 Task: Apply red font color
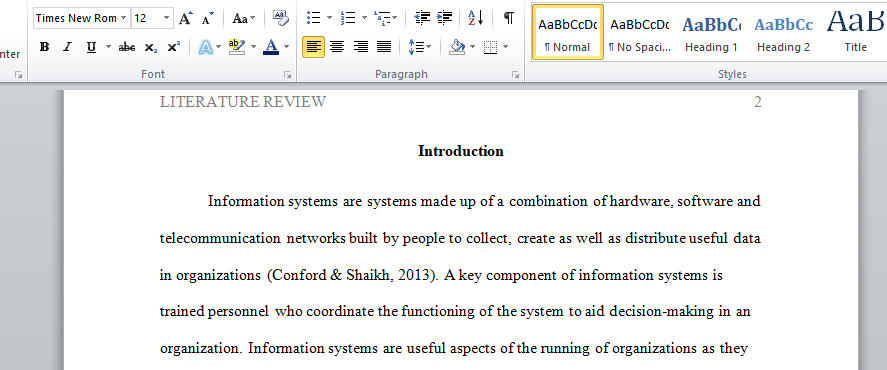(272, 48)
